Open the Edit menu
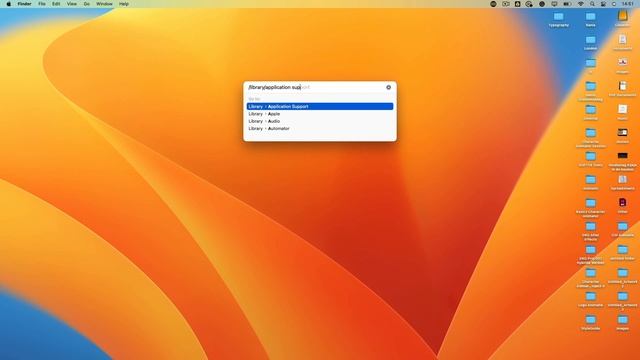This screenshot has width=640, height=360. click(x=56, y=4)
